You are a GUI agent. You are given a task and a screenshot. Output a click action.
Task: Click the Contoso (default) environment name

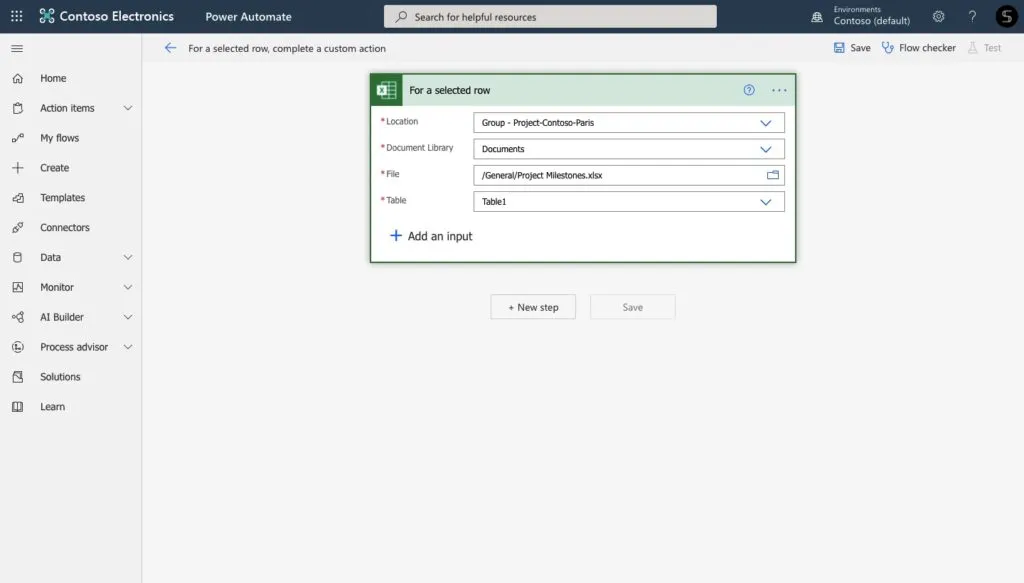871,21
